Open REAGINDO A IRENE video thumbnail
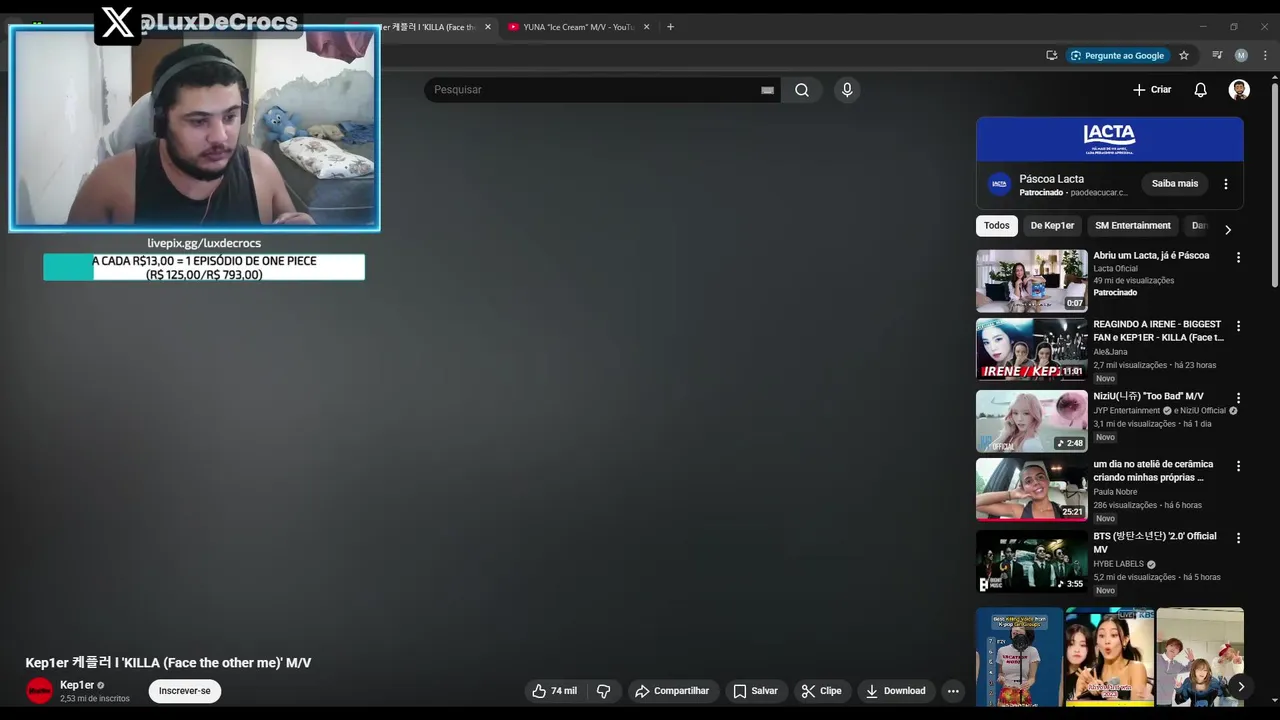Viewport: 1280px width, 720px height. pyautogui.click(x=1032, y=350)
